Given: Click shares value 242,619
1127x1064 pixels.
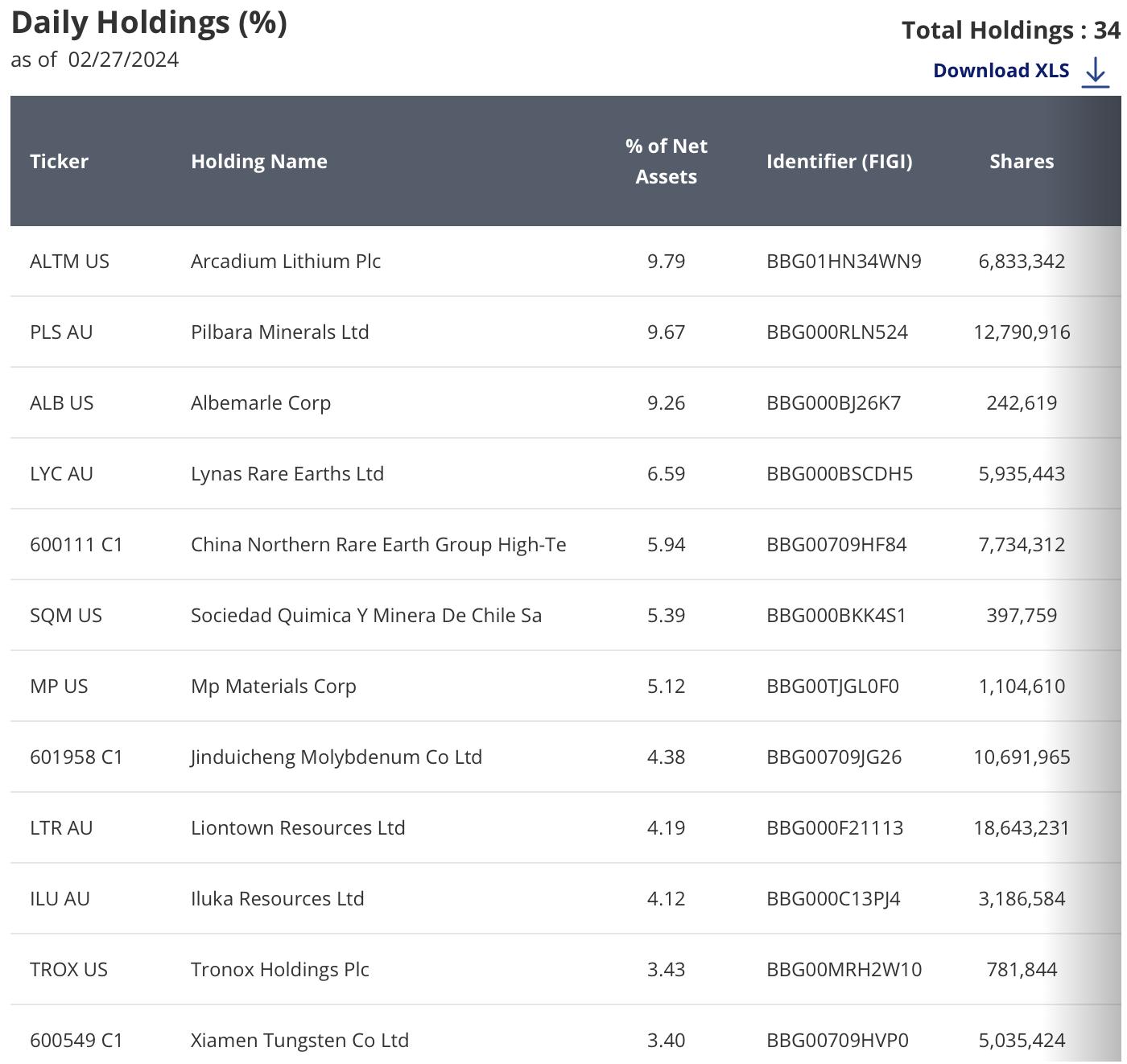Looking at the screenshot, I should (1022, 403).
